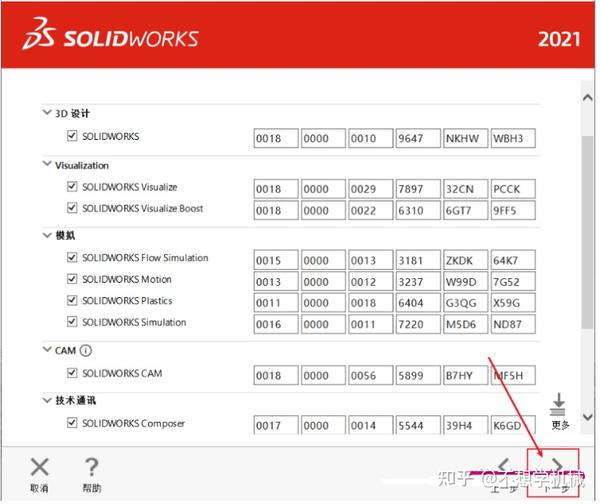Click the SOLIDWORKS Composer label
Image resolution: width=600 pixels, height=504 pixels.
click(x=134, y=423)
